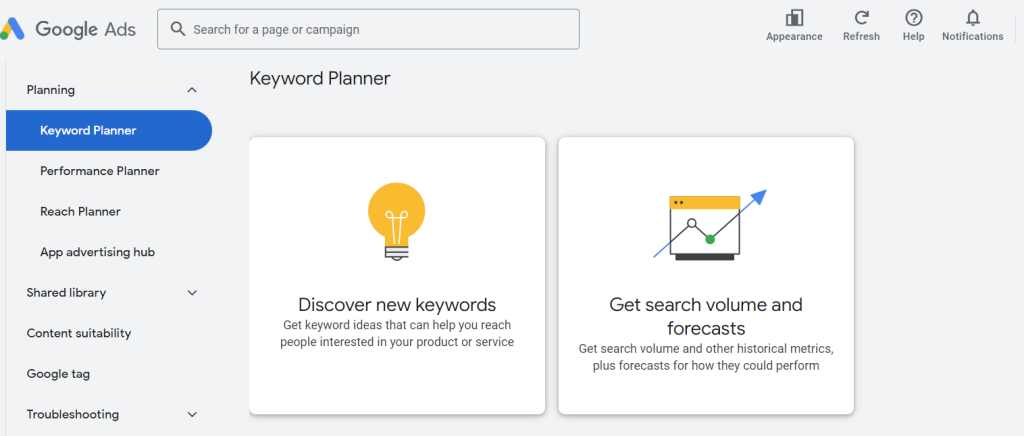
Task: Open Reach Planner
Action: point(80,211)
